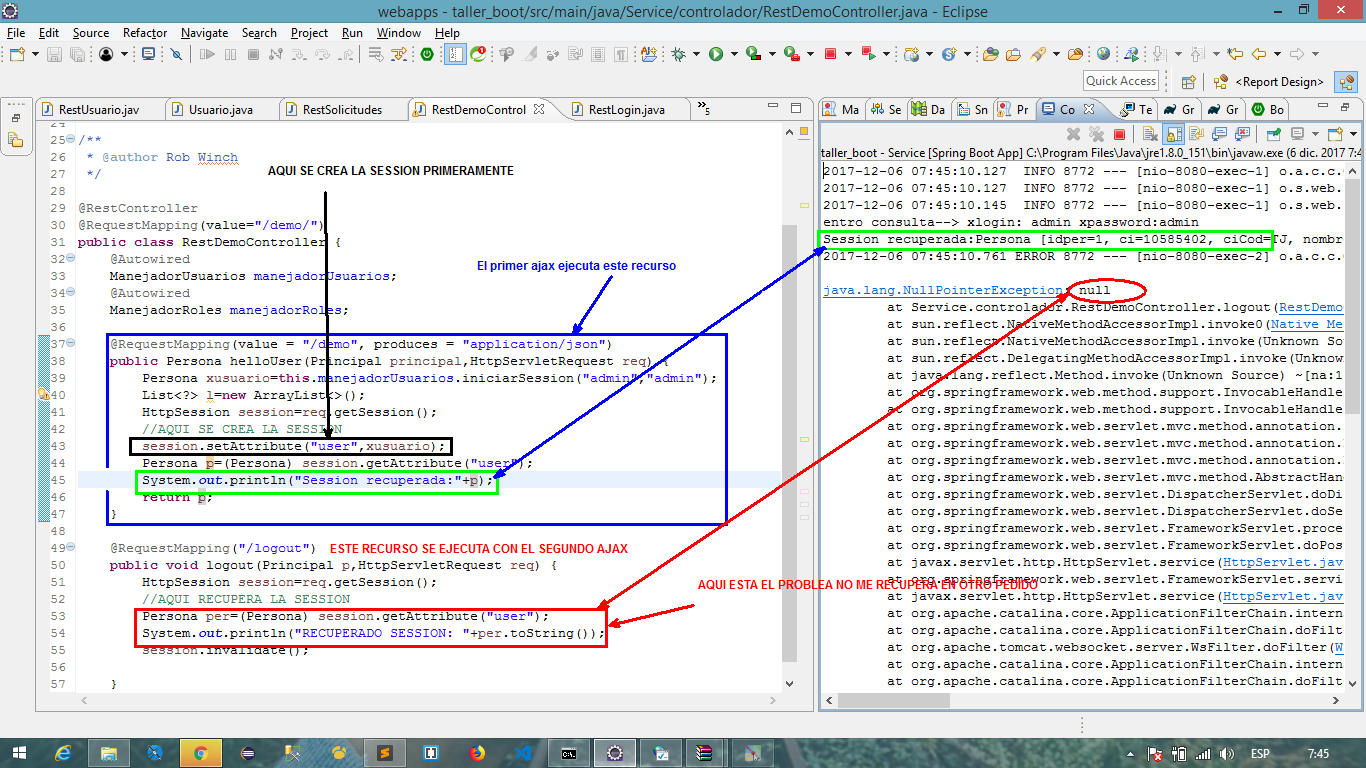Toggle Block Selection Mode icon
The height and width of the screenshot is (768, 1366).
597,54
